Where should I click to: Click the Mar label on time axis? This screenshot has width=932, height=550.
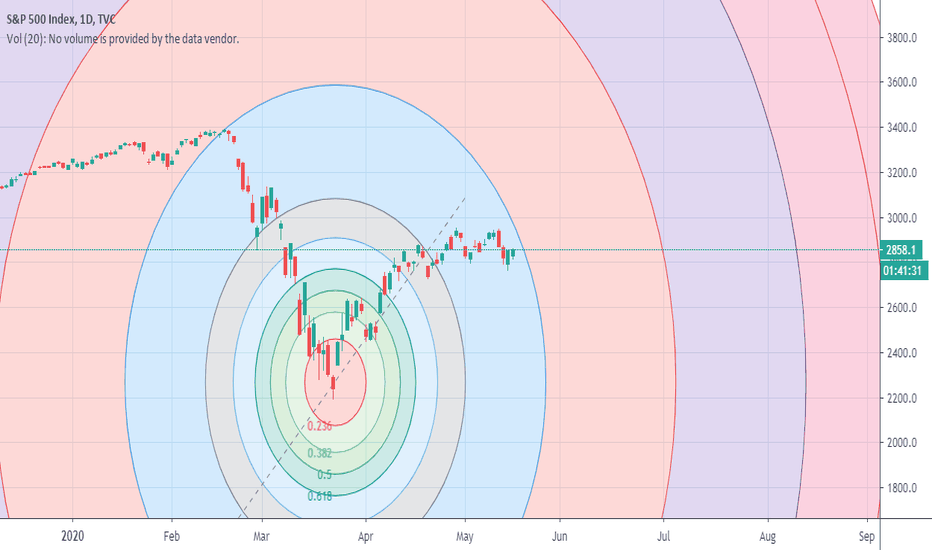pos(262,536)
